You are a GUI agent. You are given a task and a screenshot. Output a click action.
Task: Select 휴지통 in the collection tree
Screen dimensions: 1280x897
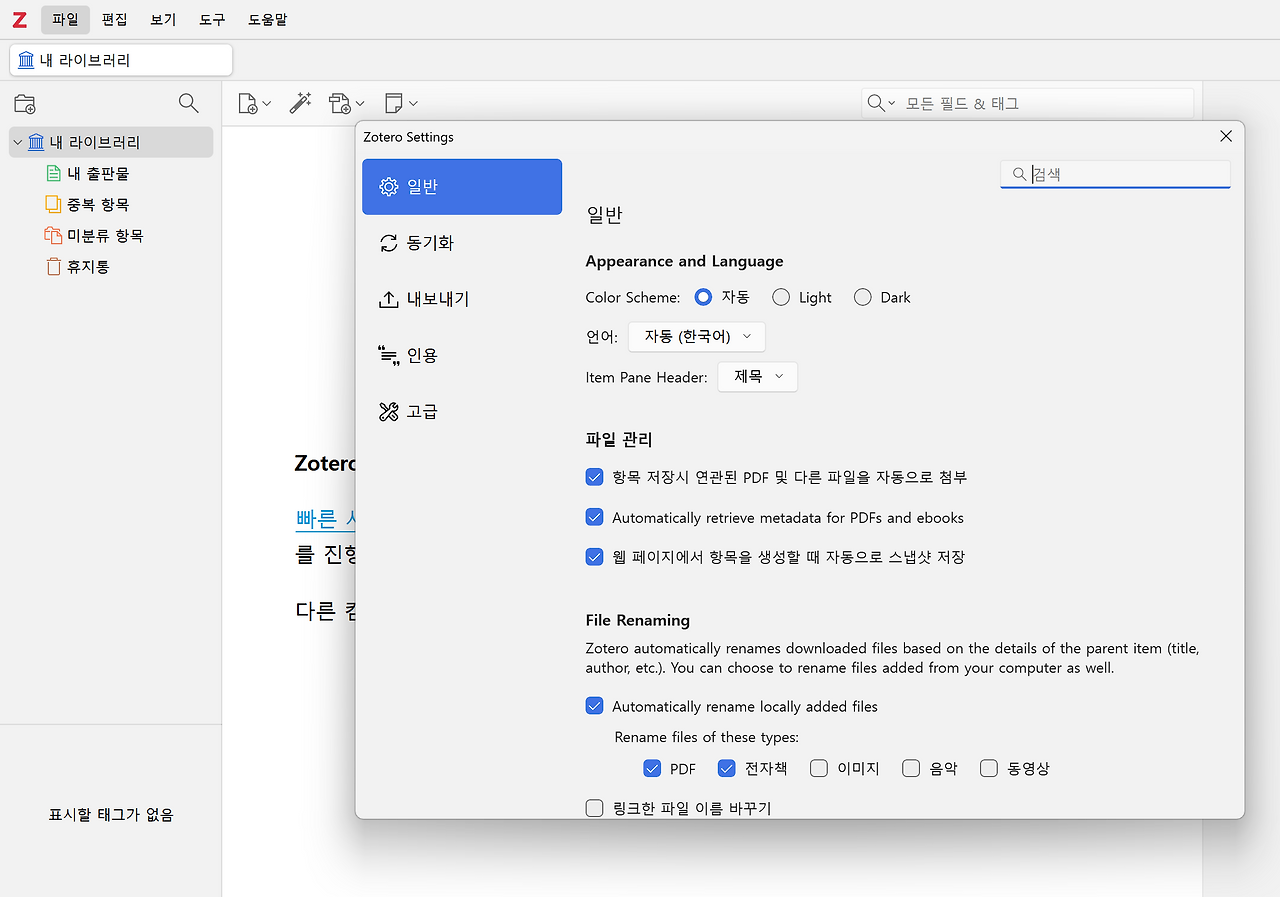pyautogui.click(x=111, y=267)
